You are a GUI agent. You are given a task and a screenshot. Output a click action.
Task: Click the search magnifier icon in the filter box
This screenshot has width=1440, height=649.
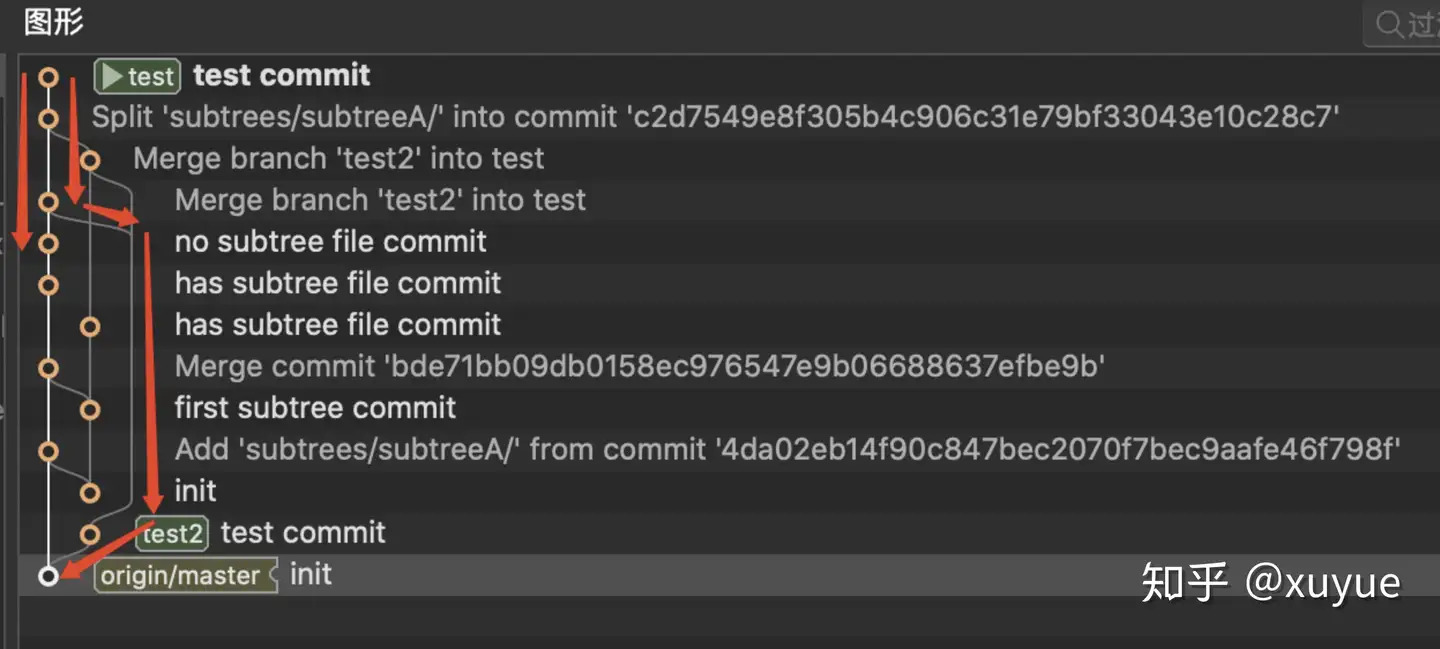1388,23
